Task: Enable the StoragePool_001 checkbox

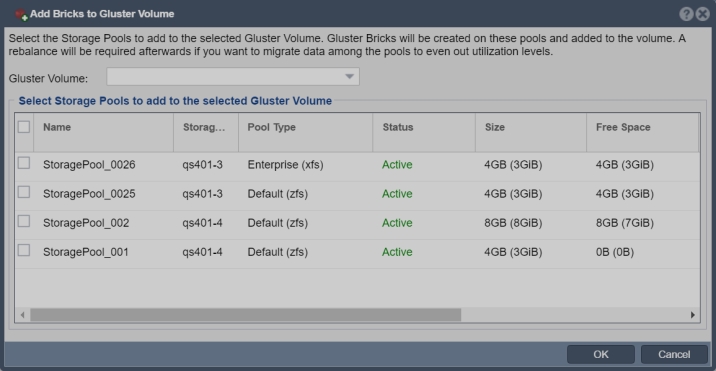Action: [24, 250]
